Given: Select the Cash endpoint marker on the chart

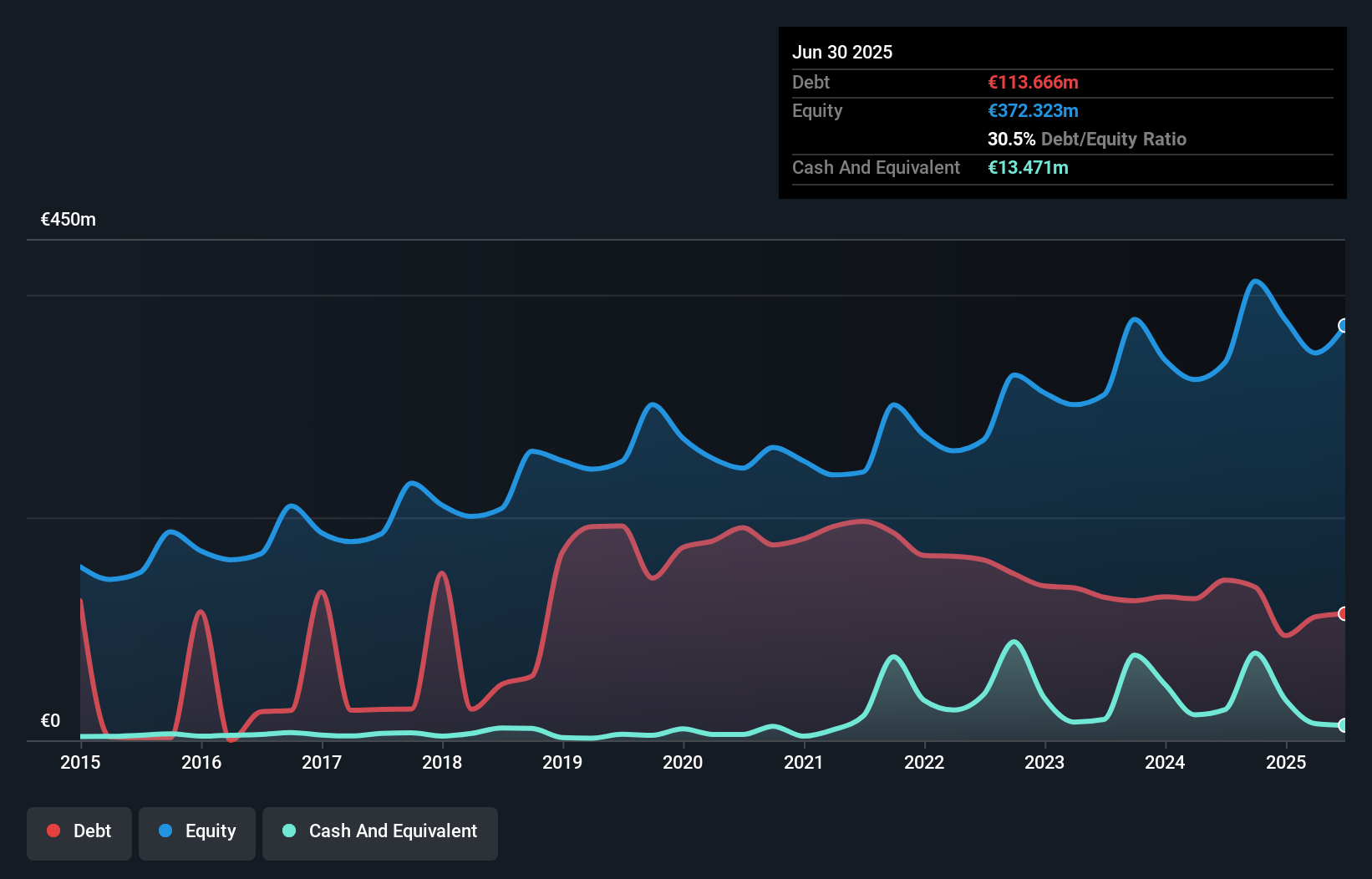Looking at the screenshot, I should point(1343,726).
